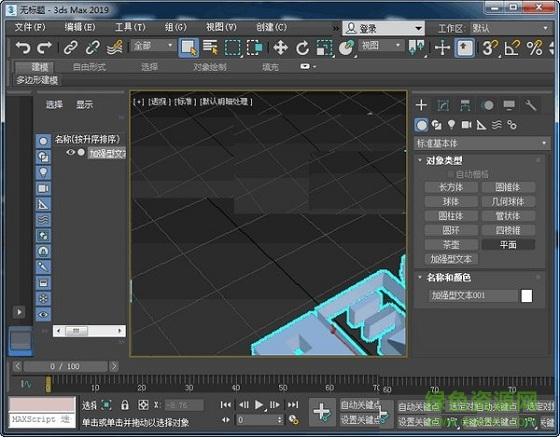The image size is (560, 440).
Task: Activate Select and Move tool
Action: coord(281,48)
